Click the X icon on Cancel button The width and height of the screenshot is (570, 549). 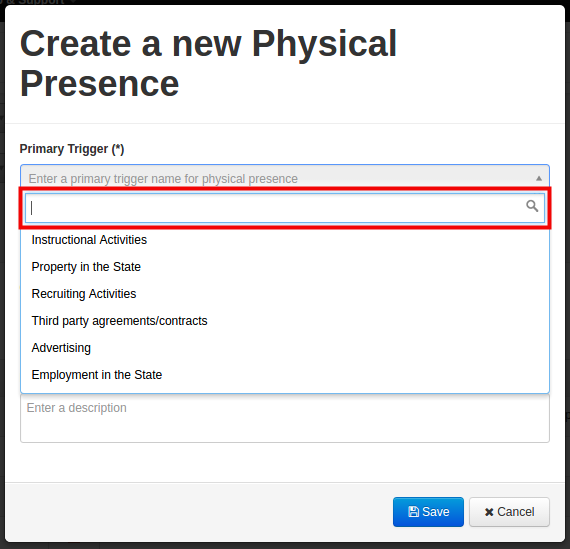tap(489, 512)
